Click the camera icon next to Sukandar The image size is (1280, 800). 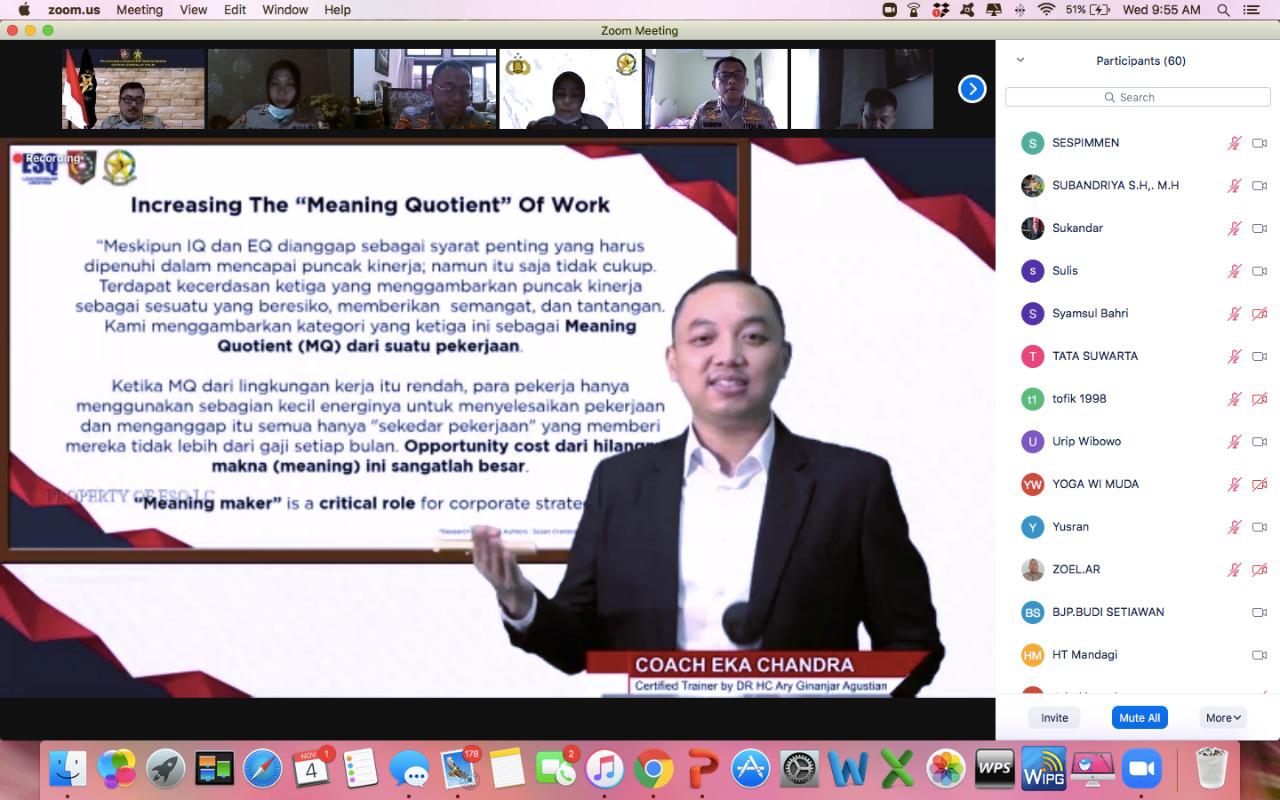(1259, 228)
